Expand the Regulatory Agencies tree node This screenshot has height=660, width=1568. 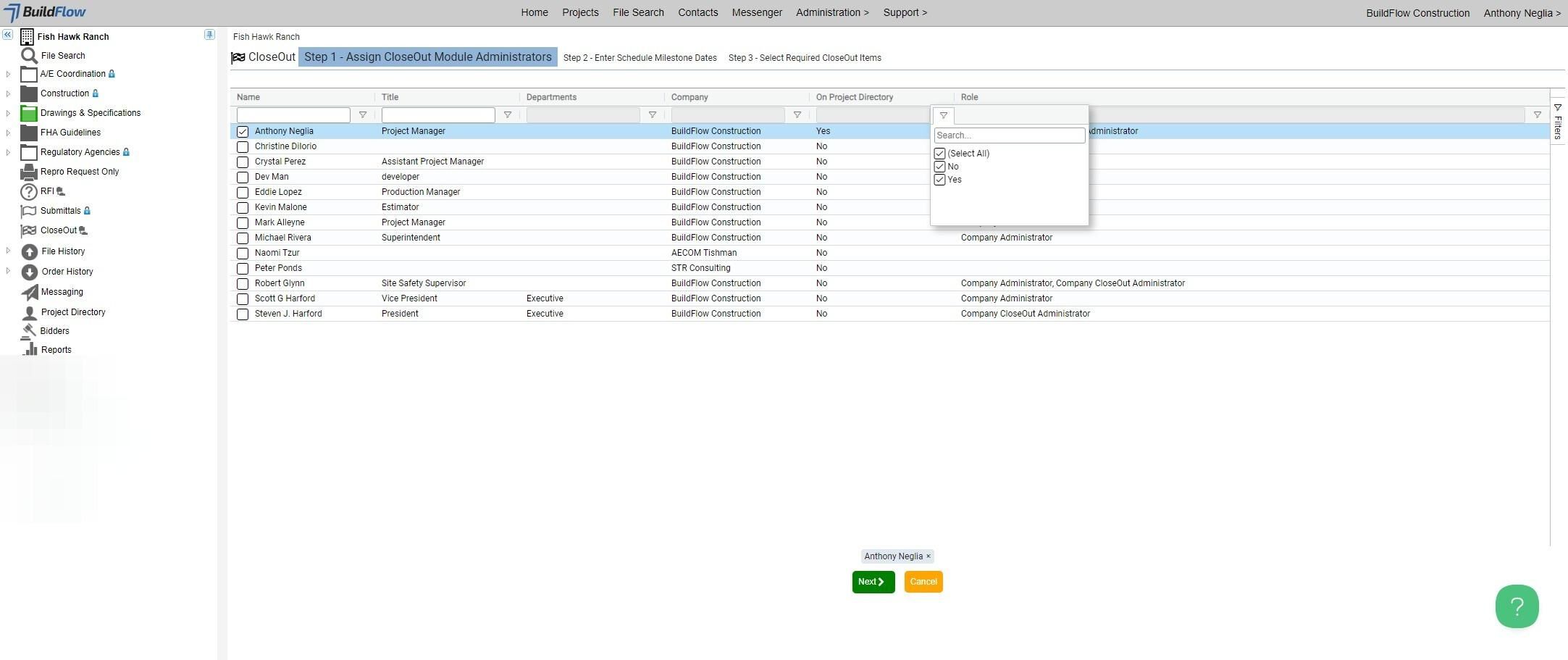(x=8, y=152)
